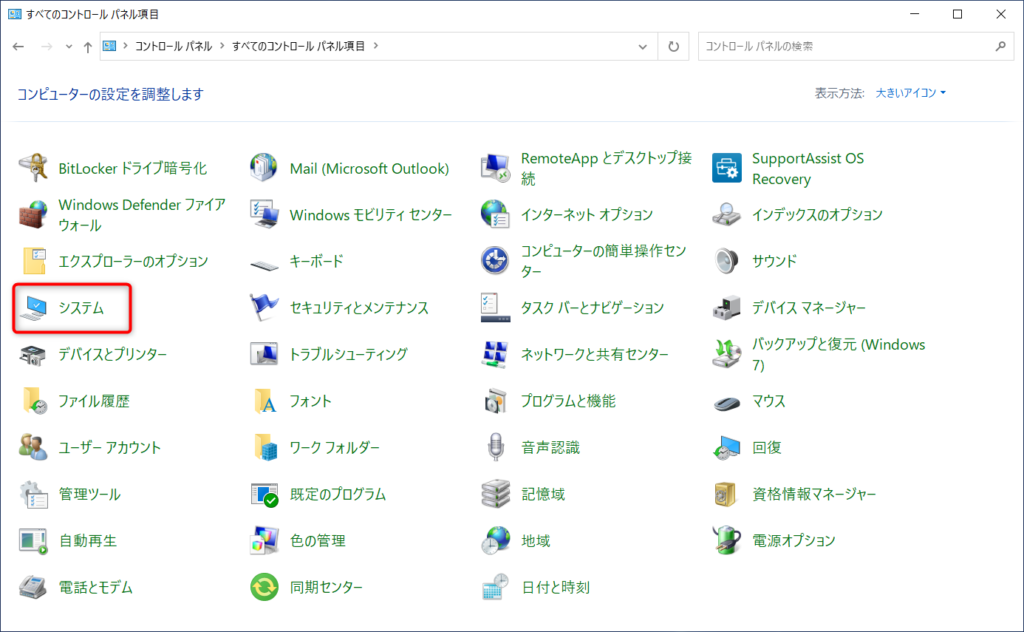Refresh the control panel view

click(x=673, y=46)
